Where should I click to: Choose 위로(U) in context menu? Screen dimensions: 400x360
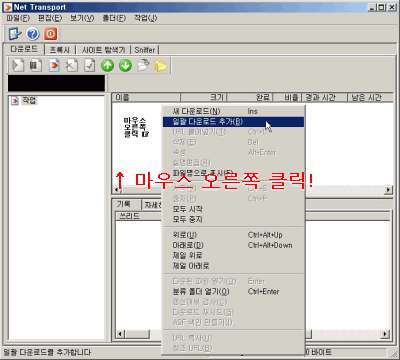[x=233, y=235]
